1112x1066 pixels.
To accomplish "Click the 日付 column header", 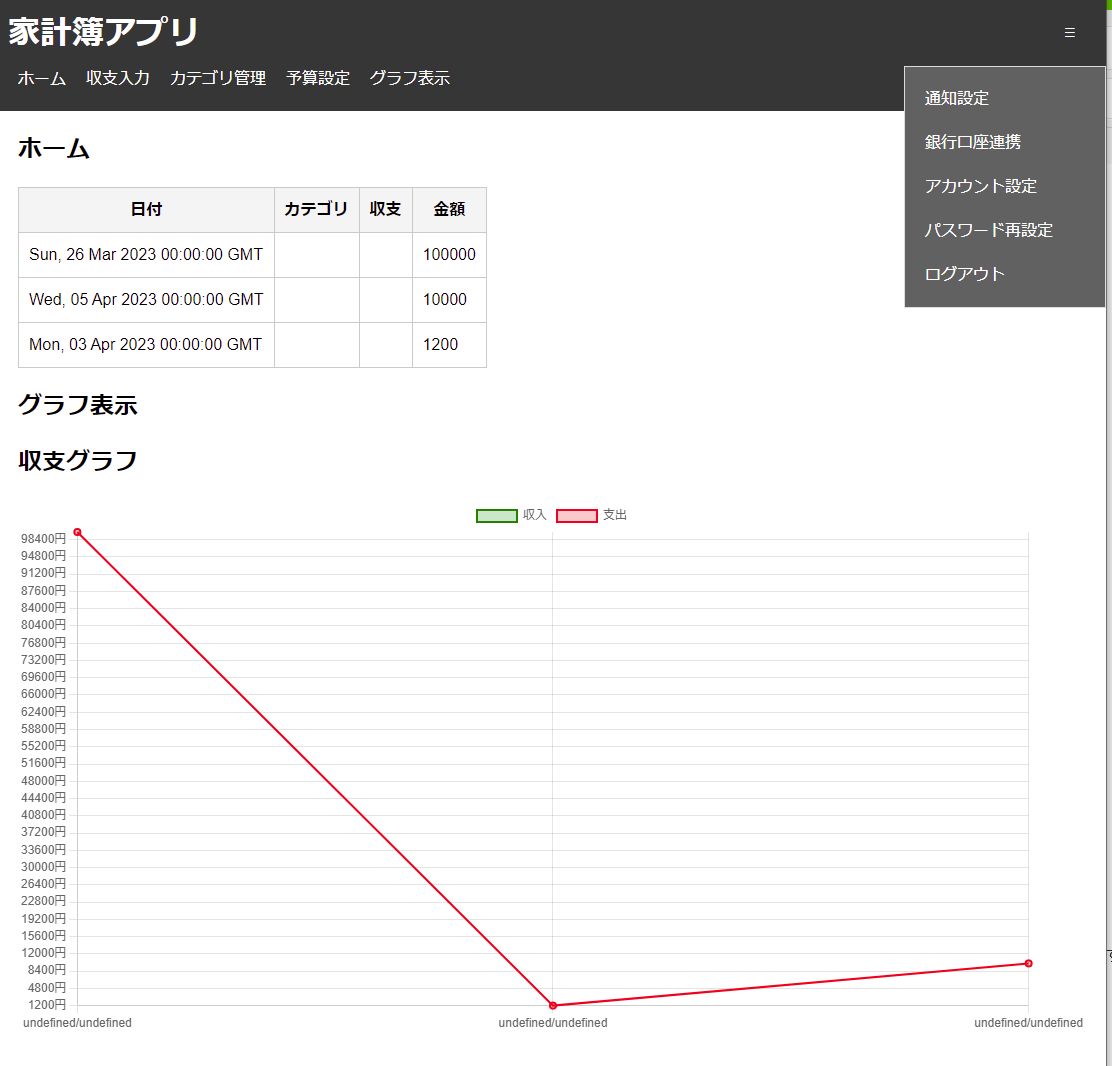I will pyautogui.click(x=146, y=209).
